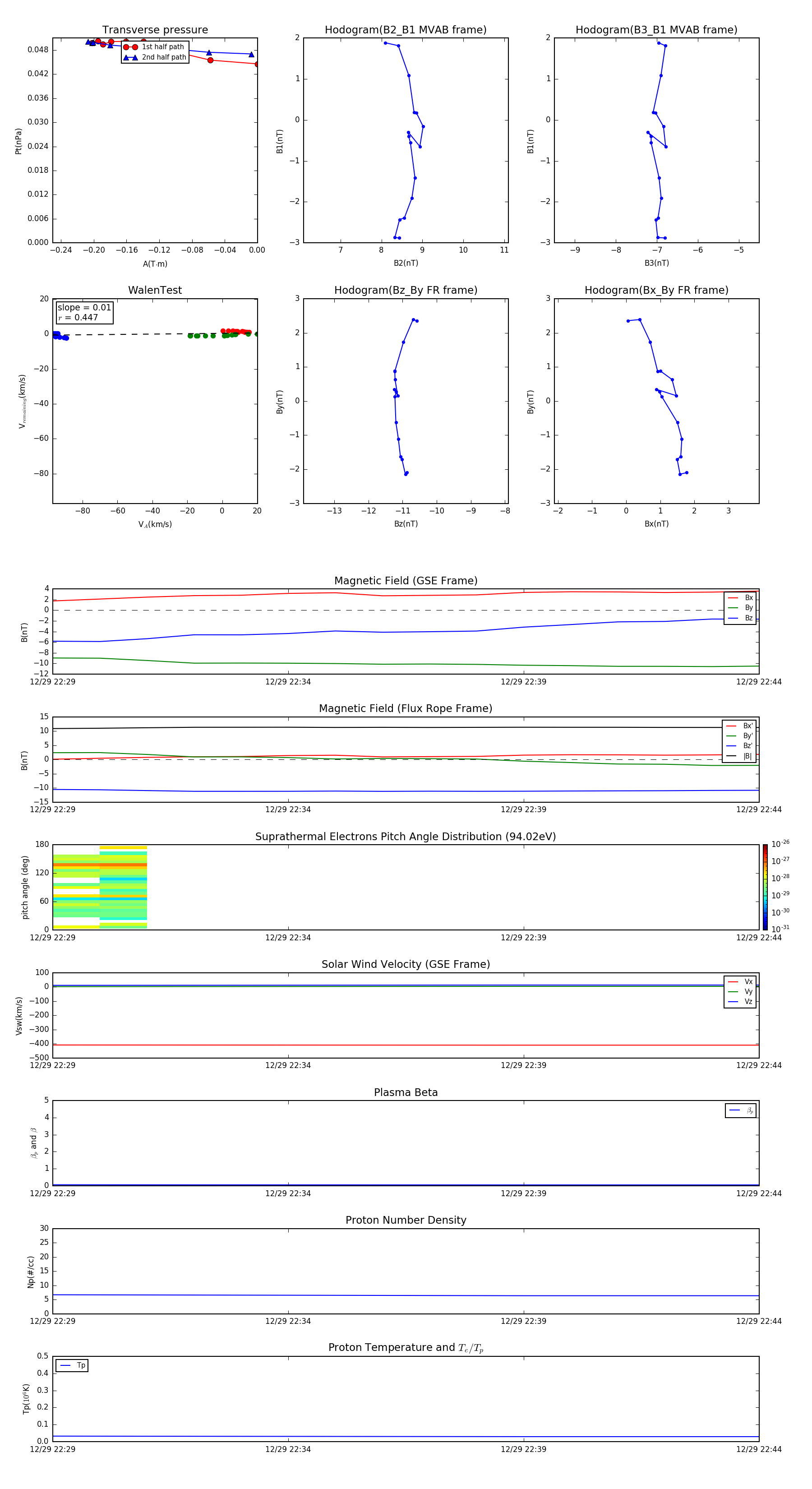This screenshot has width=812, height=1489.
Task: Click the "Proton Number Density" title
Action: (x=405, y=1220)
